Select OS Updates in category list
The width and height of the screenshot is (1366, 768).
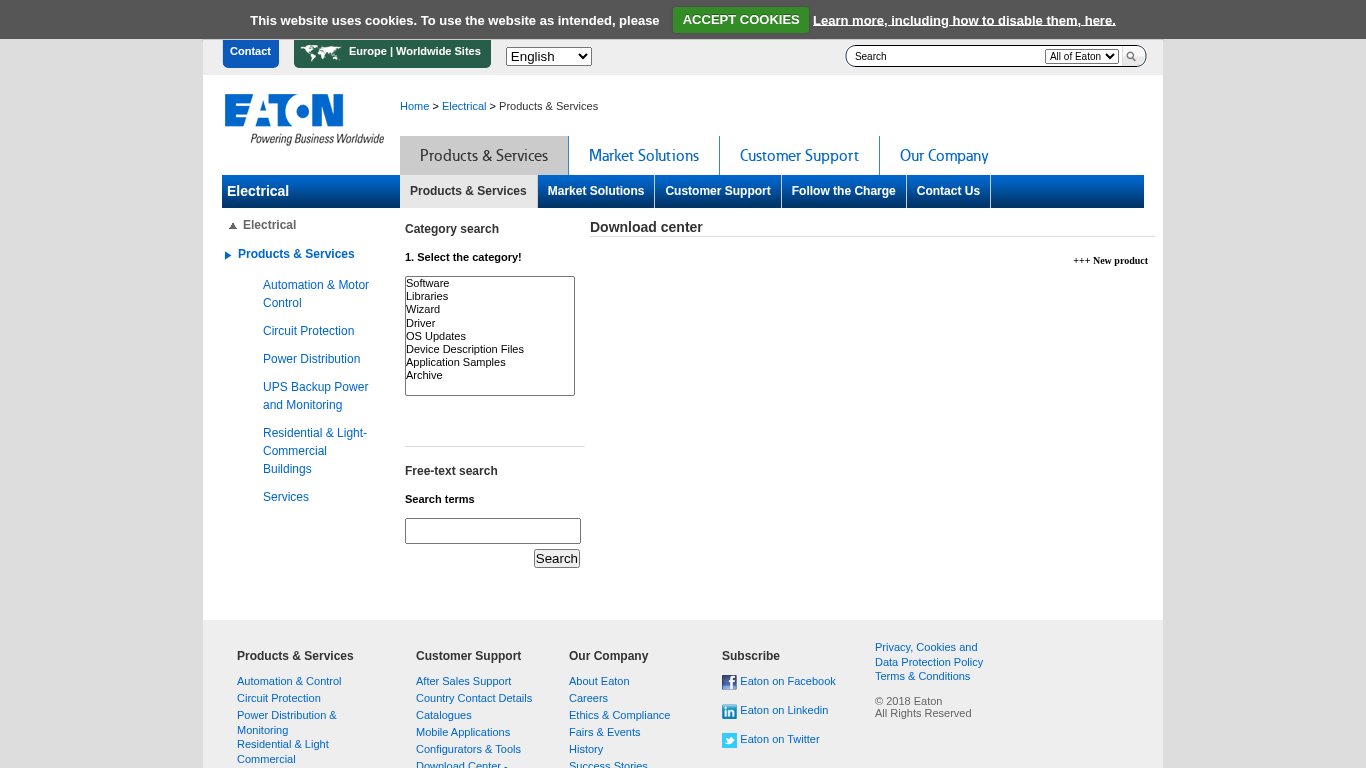tap(489, 336)
